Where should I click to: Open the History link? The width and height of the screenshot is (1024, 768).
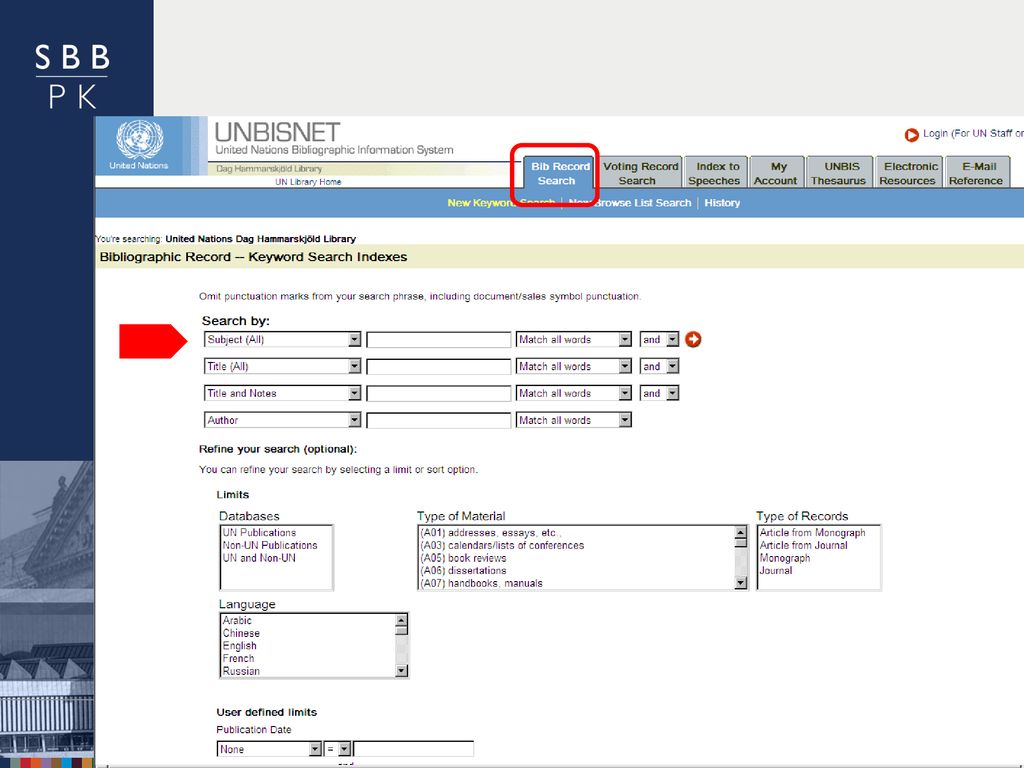click(x=722, y=203)
